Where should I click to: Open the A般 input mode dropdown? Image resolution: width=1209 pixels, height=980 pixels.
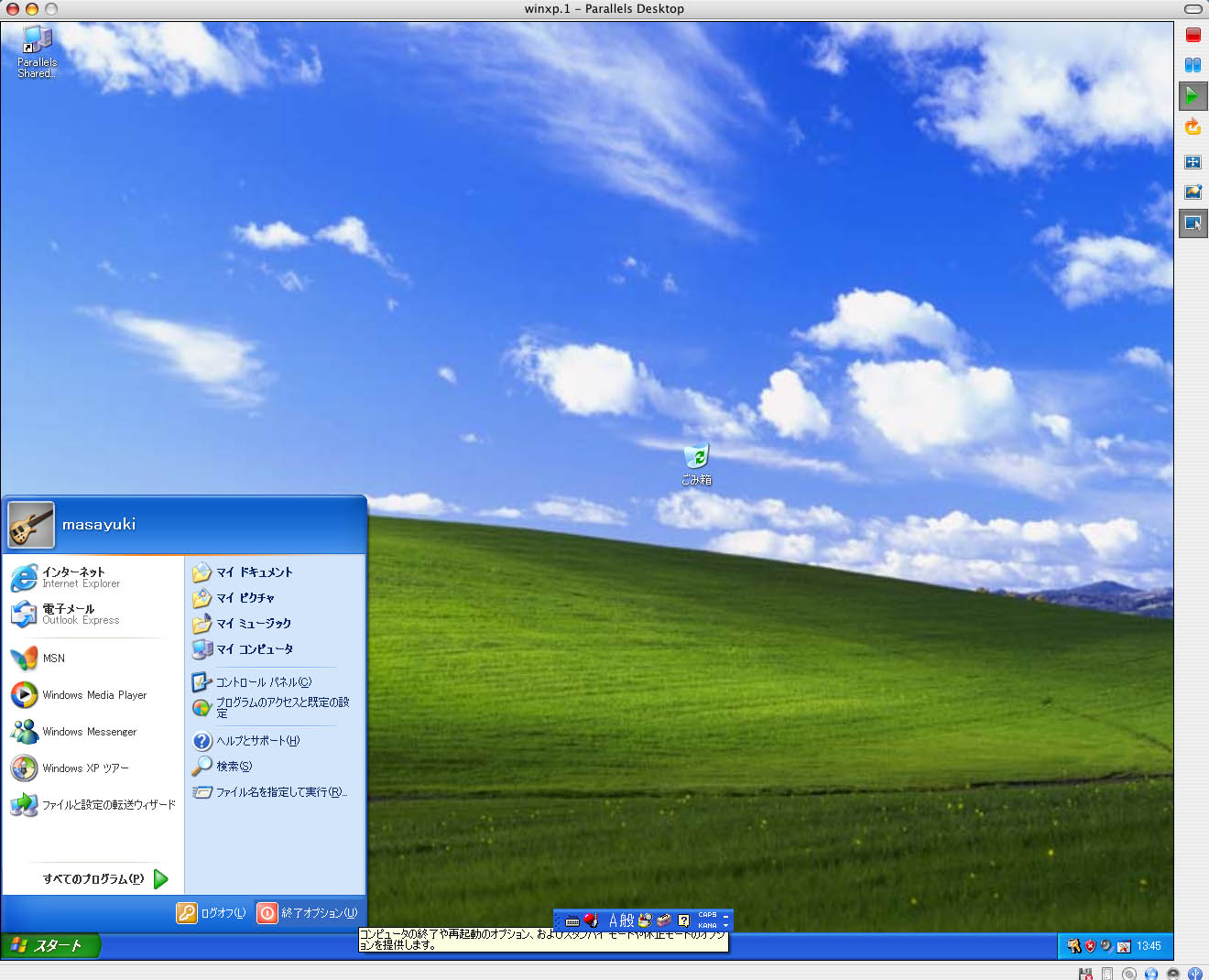click(x=621, y=920)
